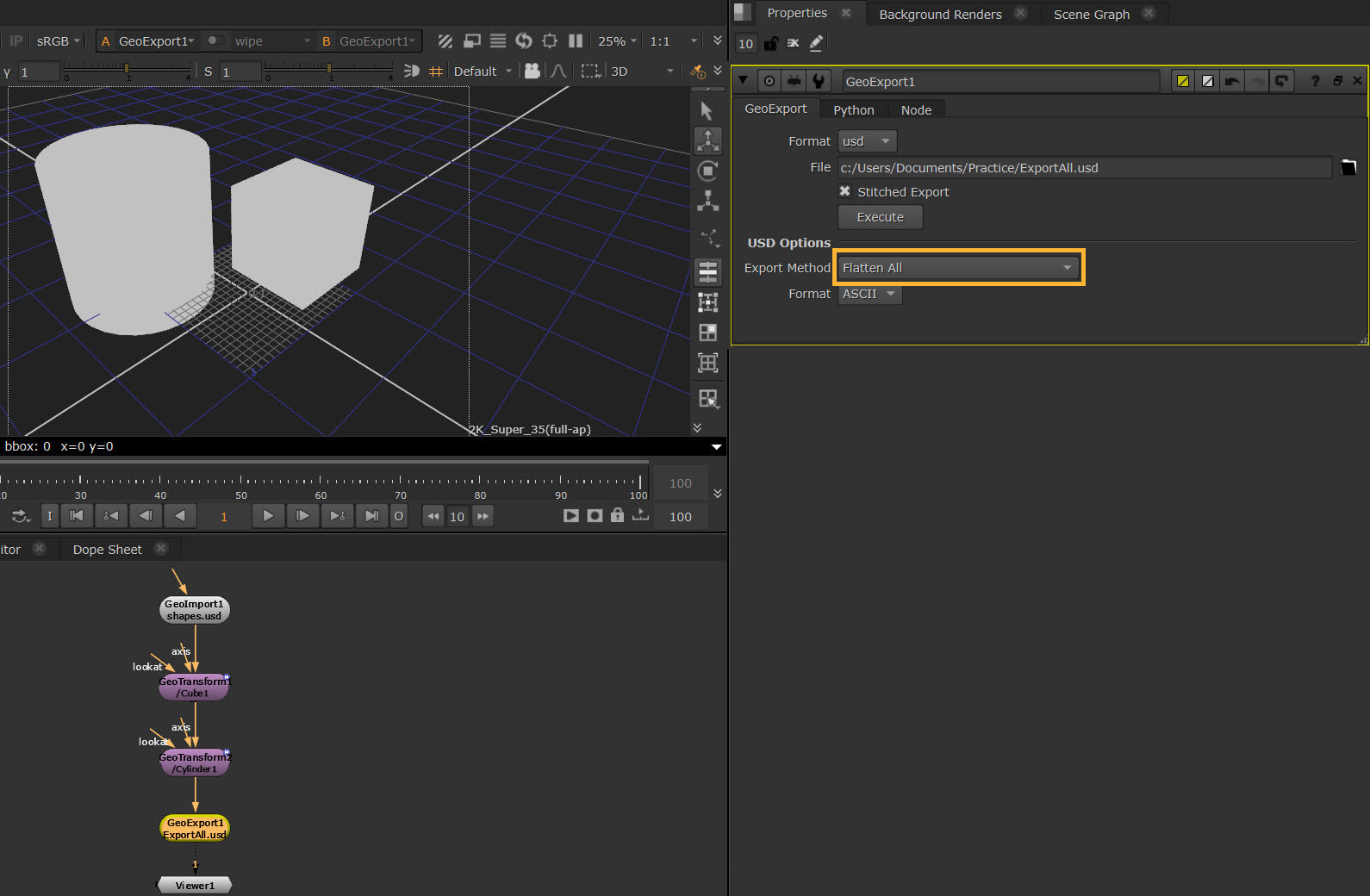
Task: Activate the Scale 3D tool
Action: pos(707,201)
